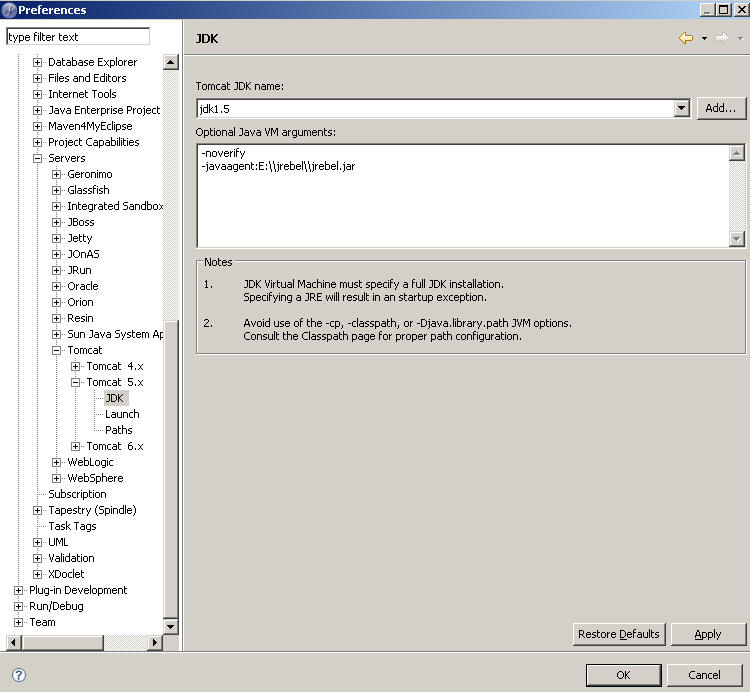Screen dimensions: 750x692
Task: Select the WebSphere tree item
Action: [x=95, y=478]
